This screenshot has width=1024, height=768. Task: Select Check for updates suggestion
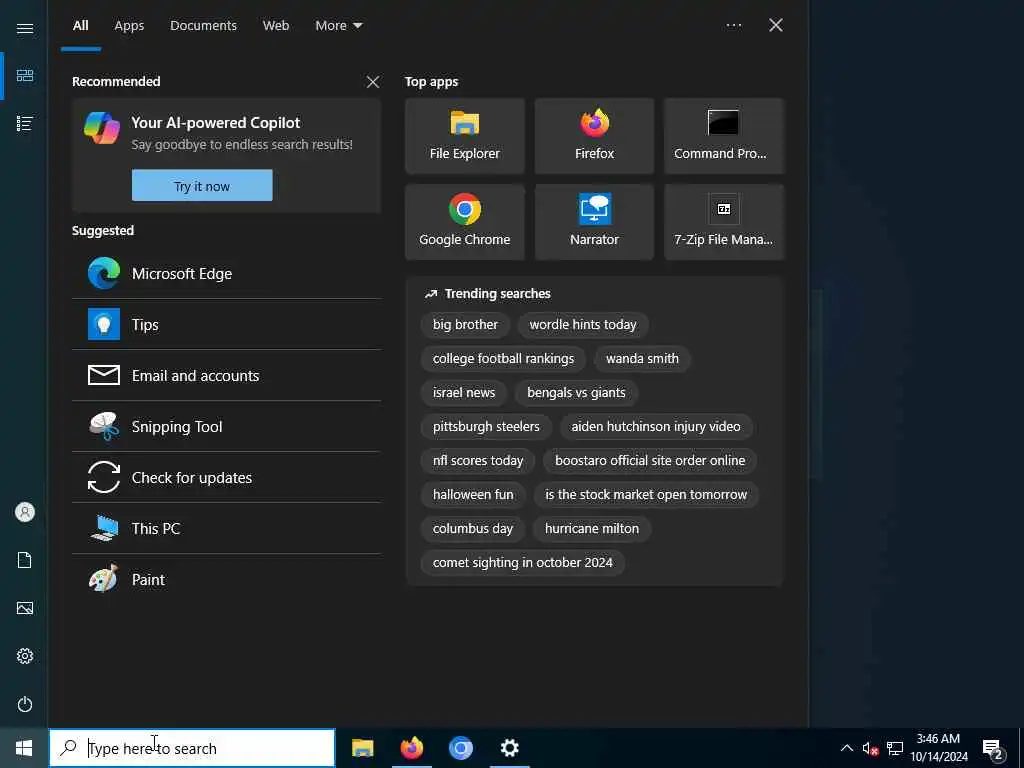pyautogui.click(x=227, y=477)
